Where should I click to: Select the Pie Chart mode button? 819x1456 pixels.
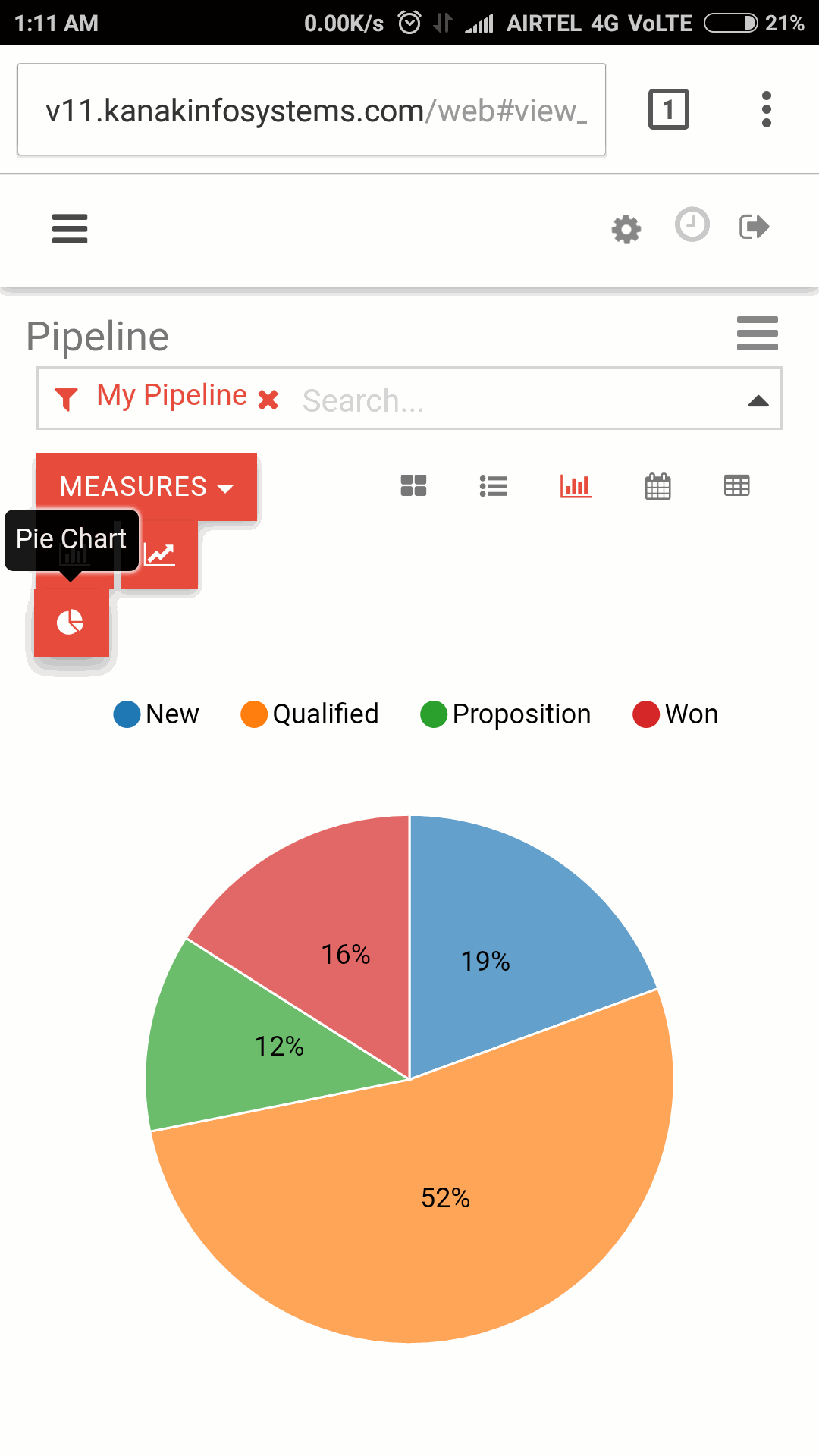coord(71,623)
